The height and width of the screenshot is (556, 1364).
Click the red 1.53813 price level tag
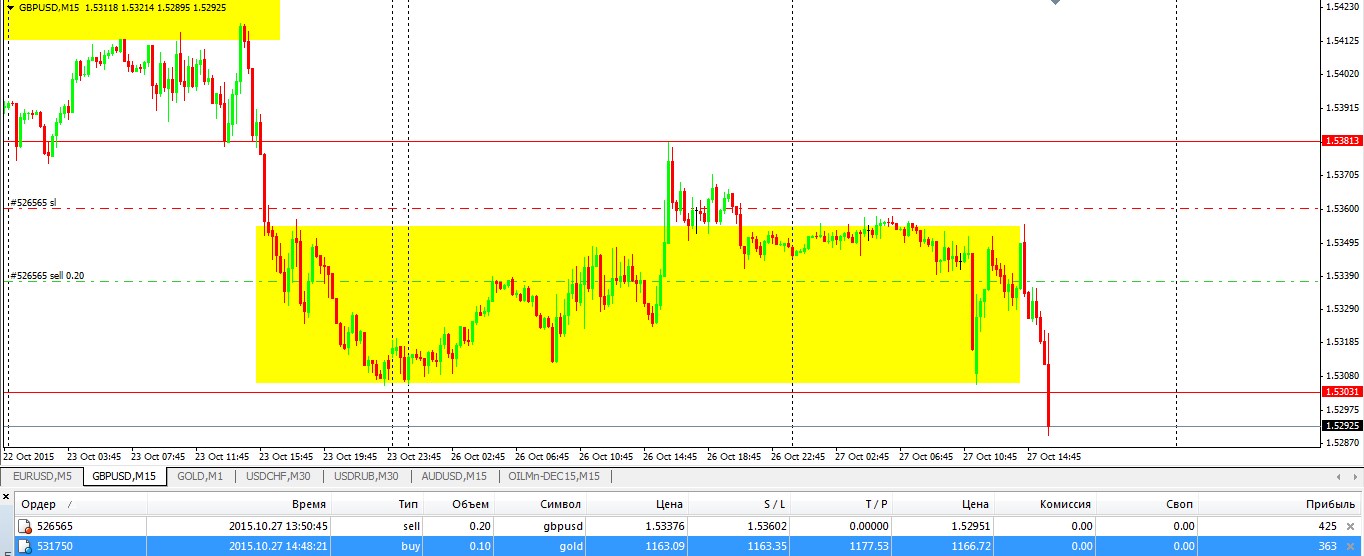1341,141
